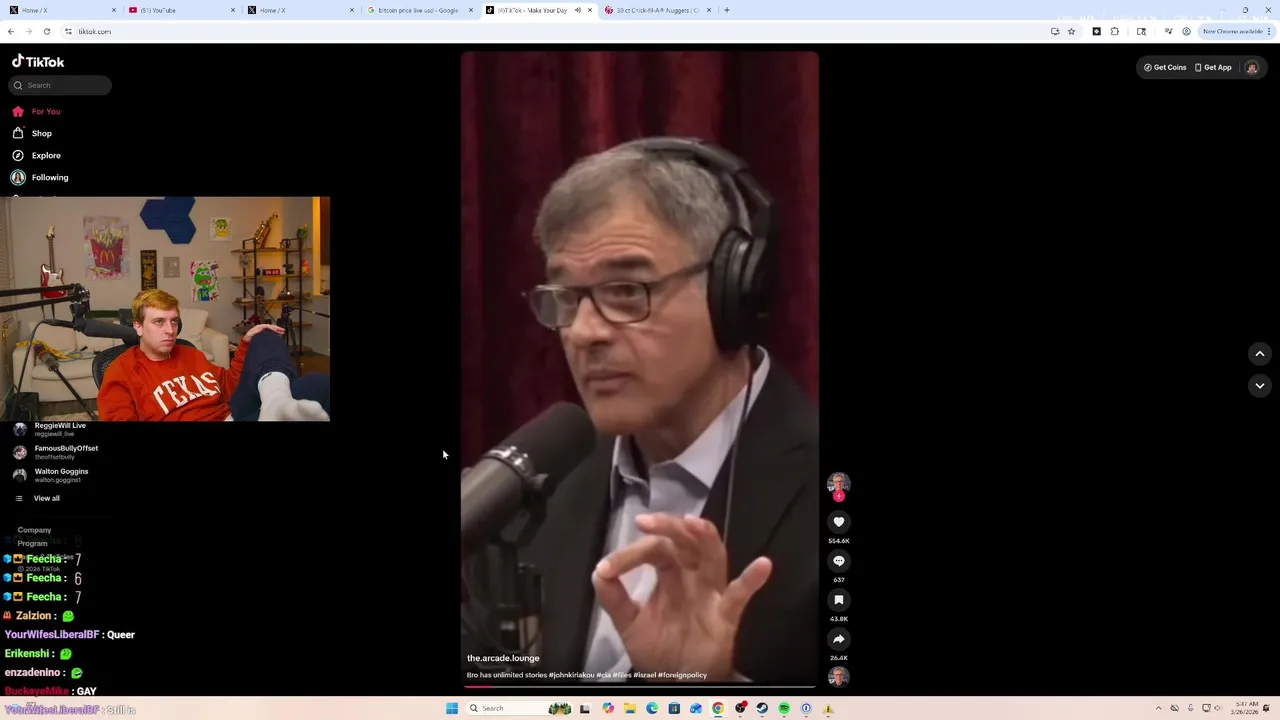Open the taskbar clock and date
This screenshot has height=720, width=1280.
click(1246, 708)
